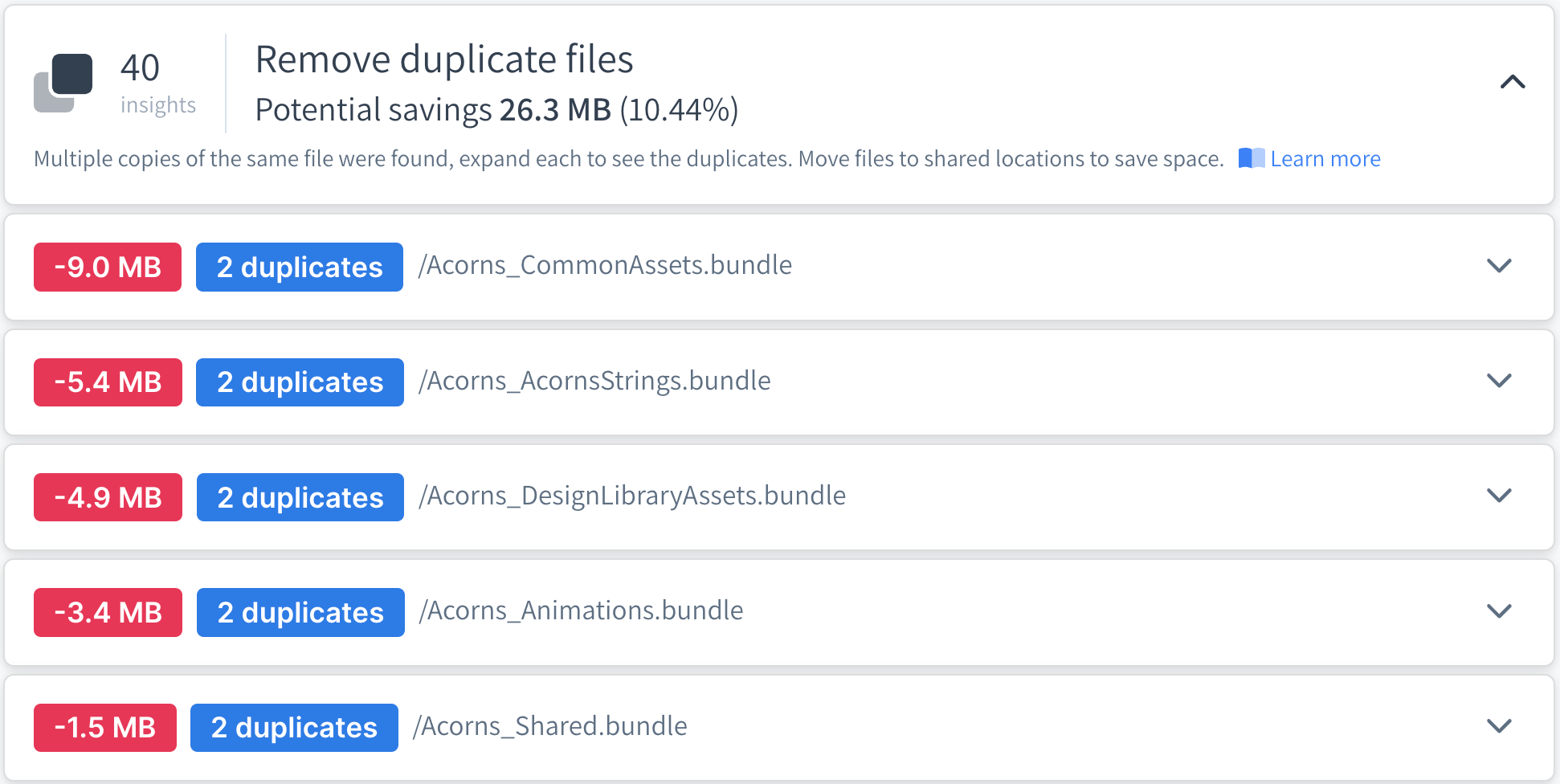Select the Acorns_Animations.bundle file path
Screen dimensions: 1560x784
(581, 610)
